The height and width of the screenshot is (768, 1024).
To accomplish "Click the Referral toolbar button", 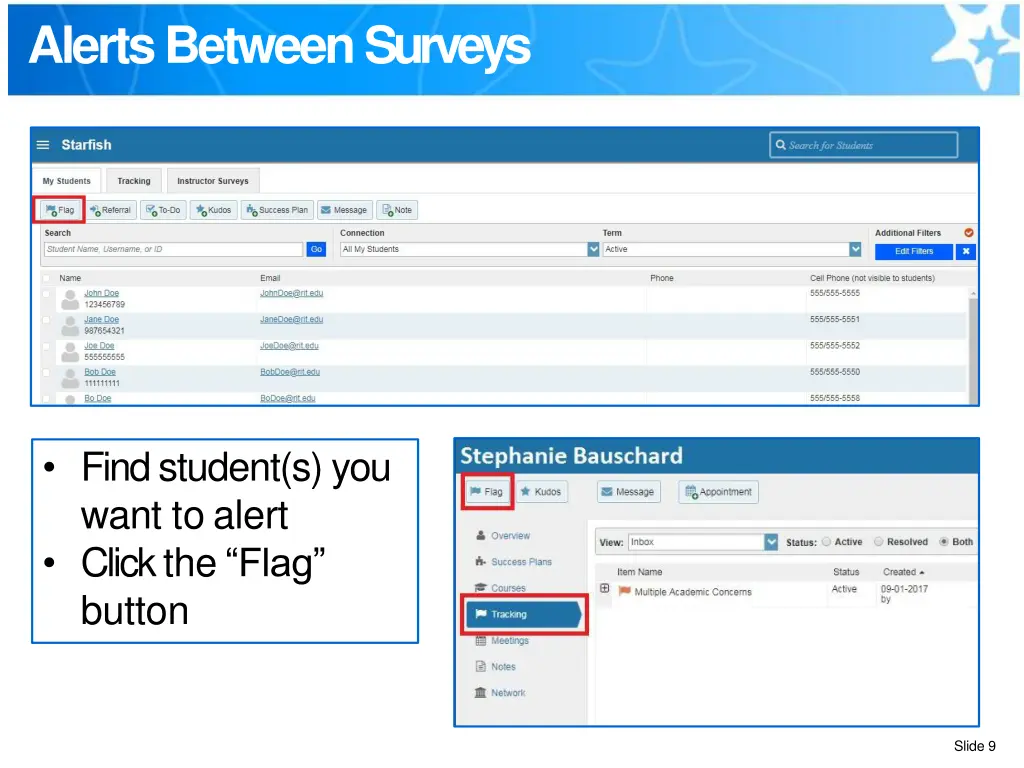I will 111,210.
